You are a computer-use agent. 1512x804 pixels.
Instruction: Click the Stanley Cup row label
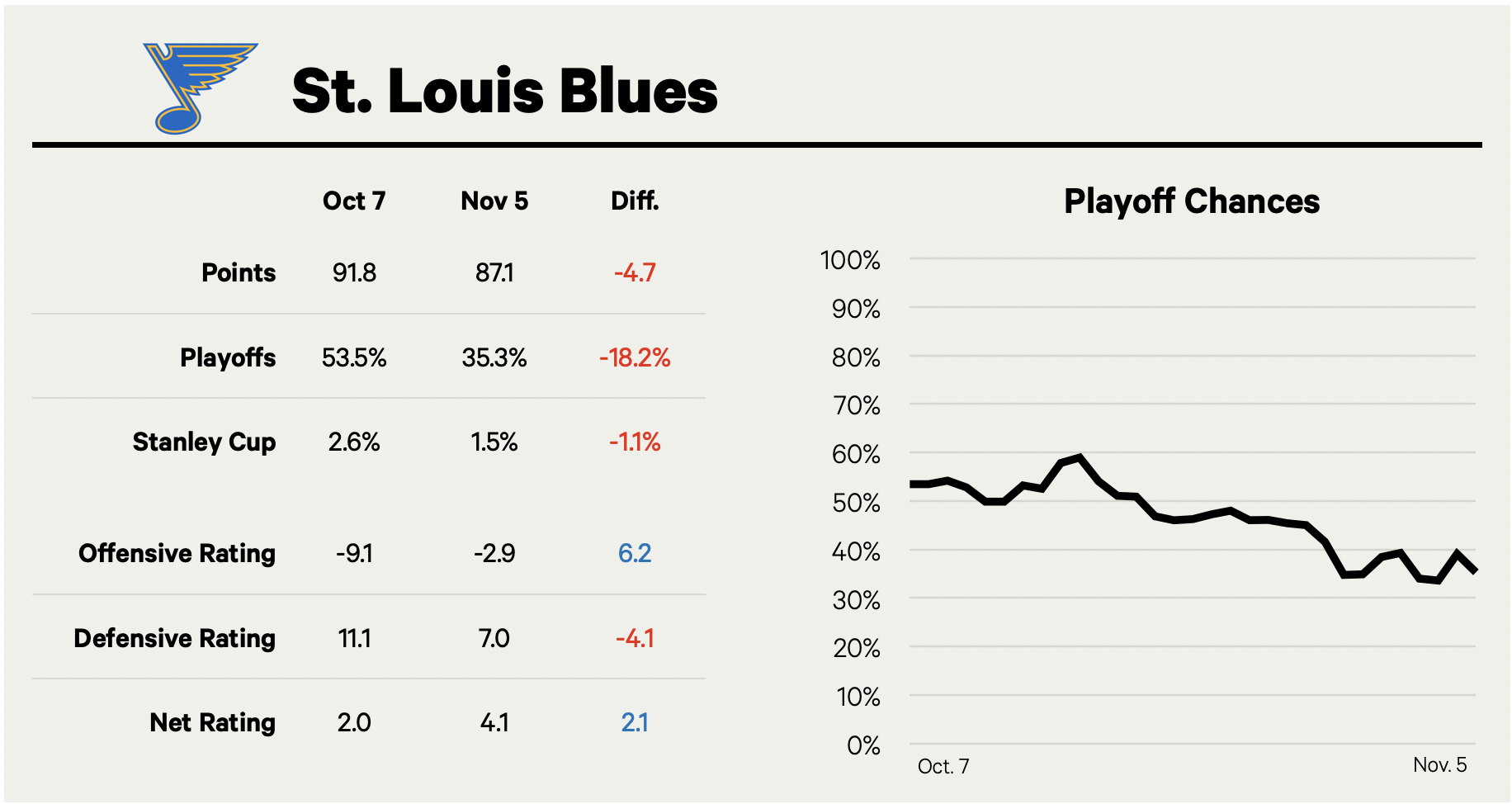[x=204, y=442]
